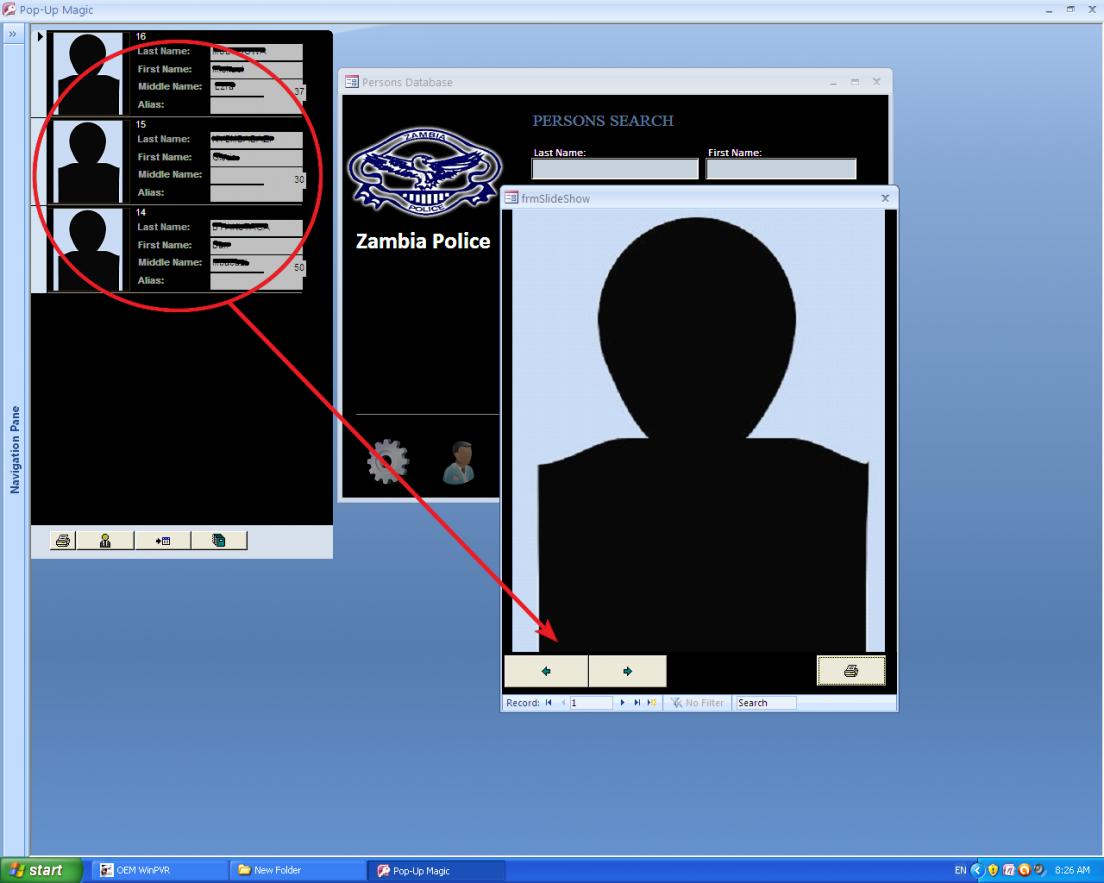1104x883 pixels.
Task: Select the photo thumbnail for record 16
Action: (x=88, y=73)
